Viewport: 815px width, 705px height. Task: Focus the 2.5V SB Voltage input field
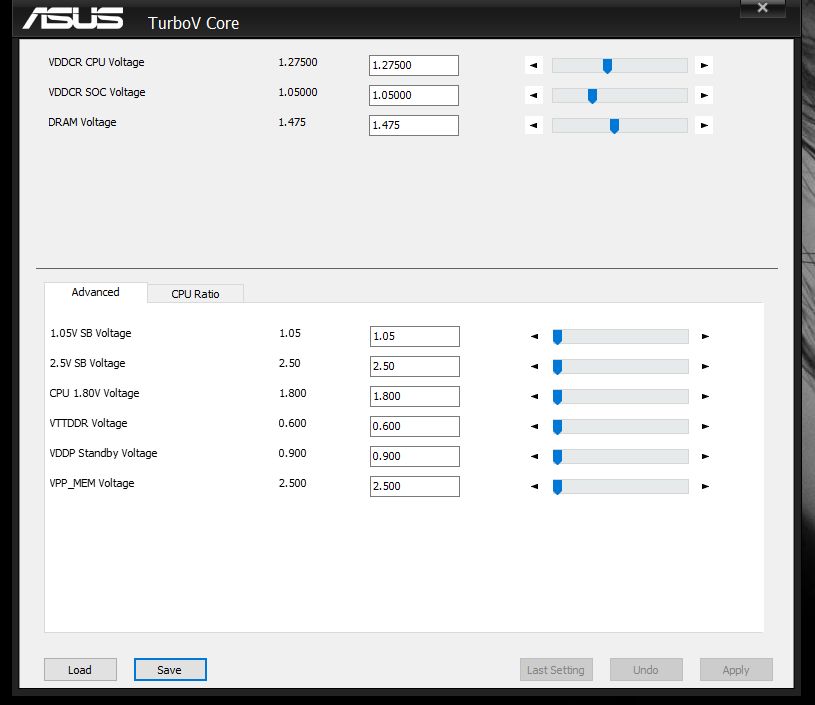pos(415,367)
